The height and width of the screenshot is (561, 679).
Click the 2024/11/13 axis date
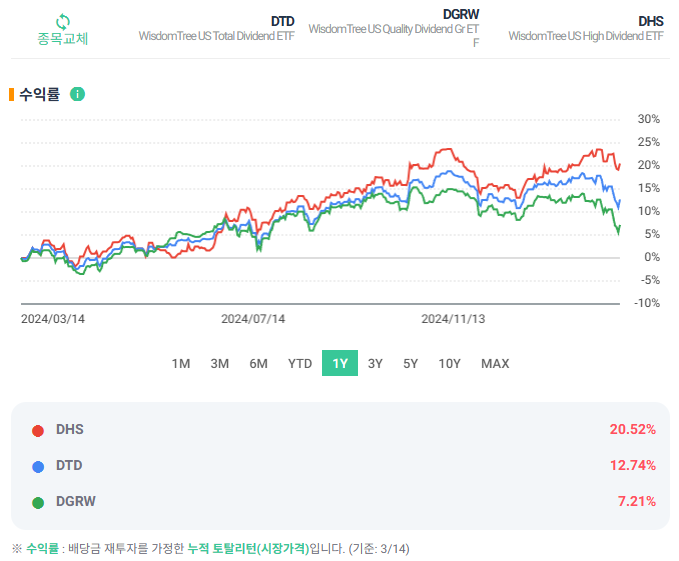[453, 319]
